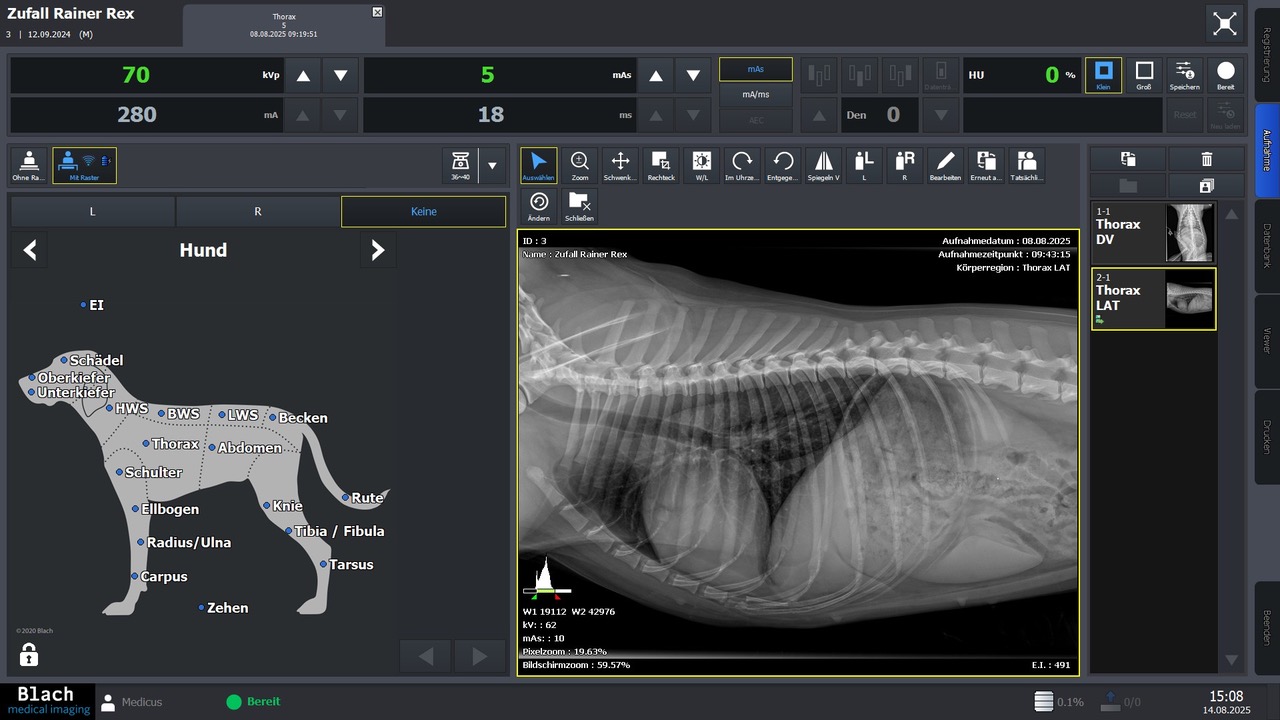Screen dimensions: 1280x720
Task: Decrease the mAs value
Action: [x=693, y=76]
